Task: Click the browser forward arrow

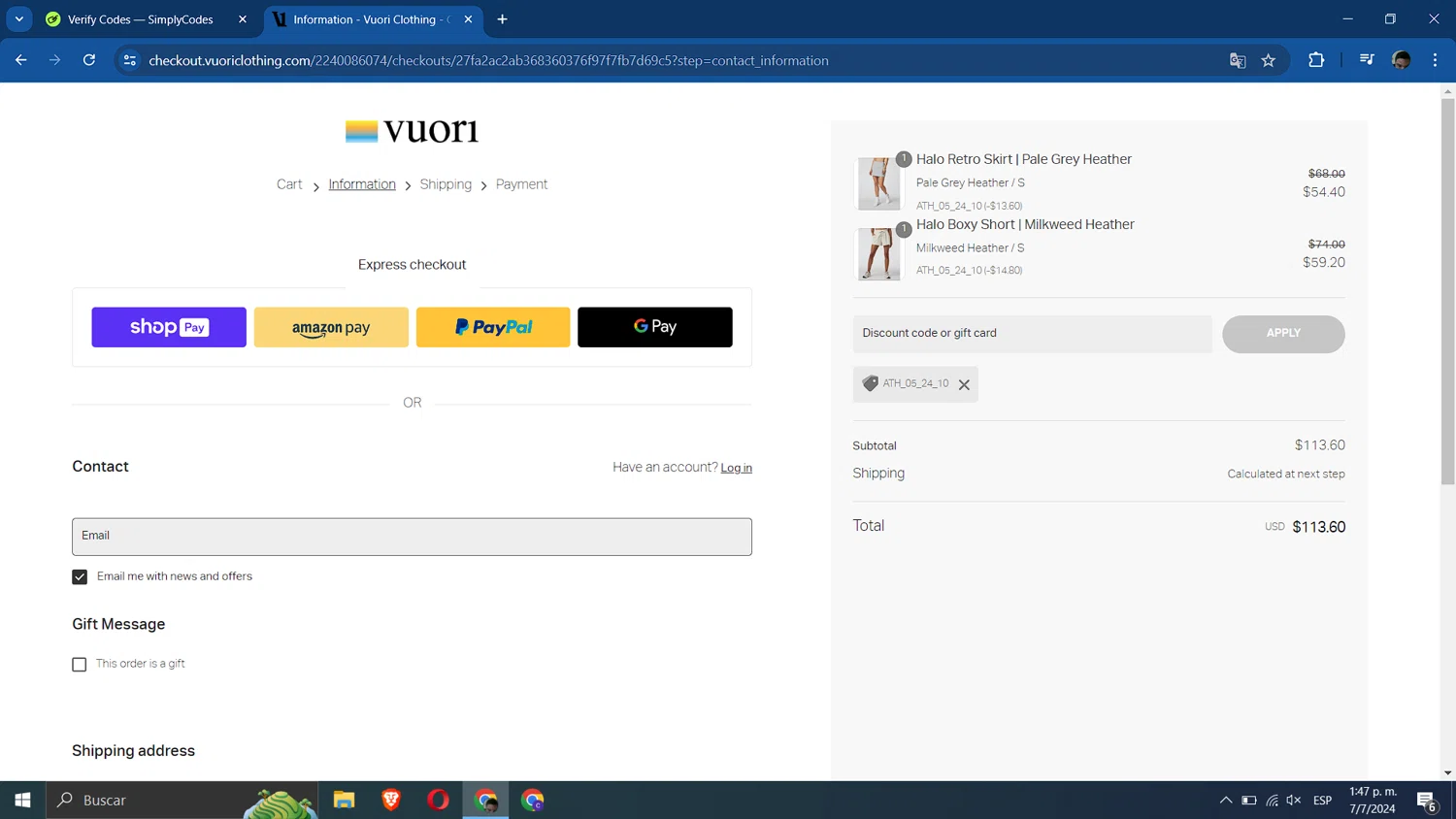Action: coord(54,60)
